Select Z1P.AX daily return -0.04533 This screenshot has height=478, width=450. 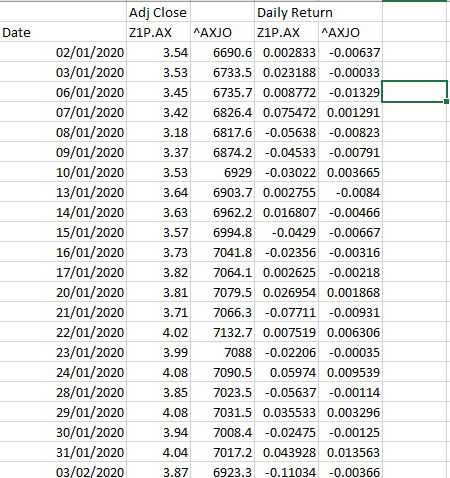[x=286, y=152]
